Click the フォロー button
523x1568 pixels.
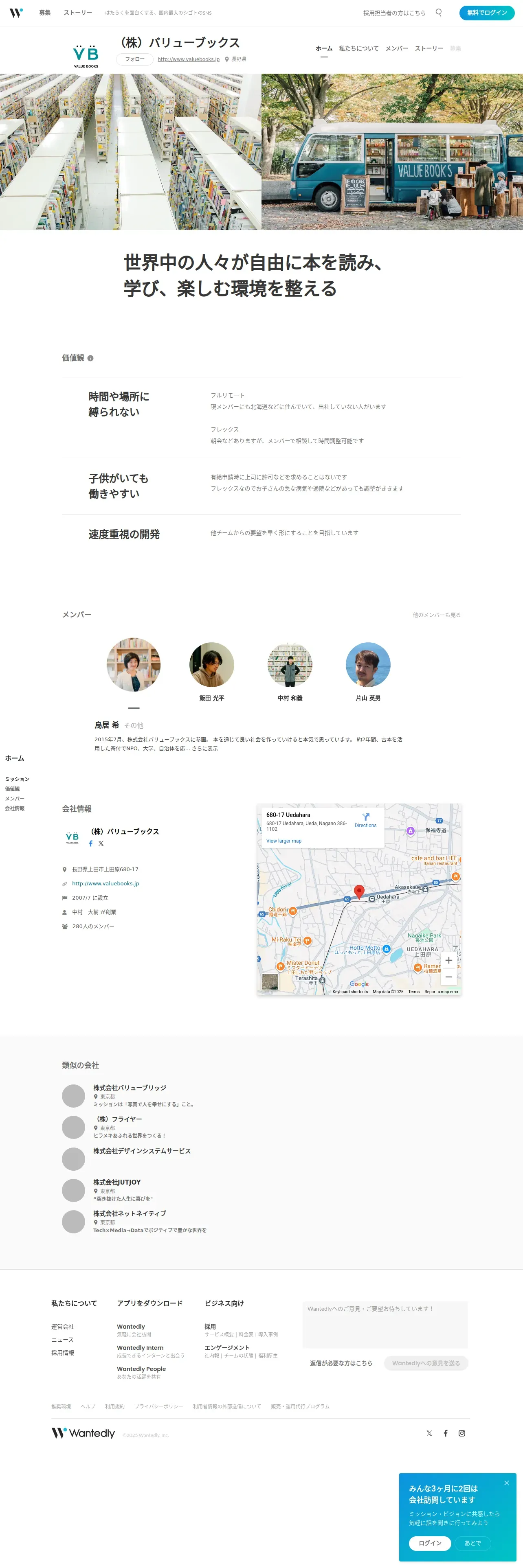134,59
